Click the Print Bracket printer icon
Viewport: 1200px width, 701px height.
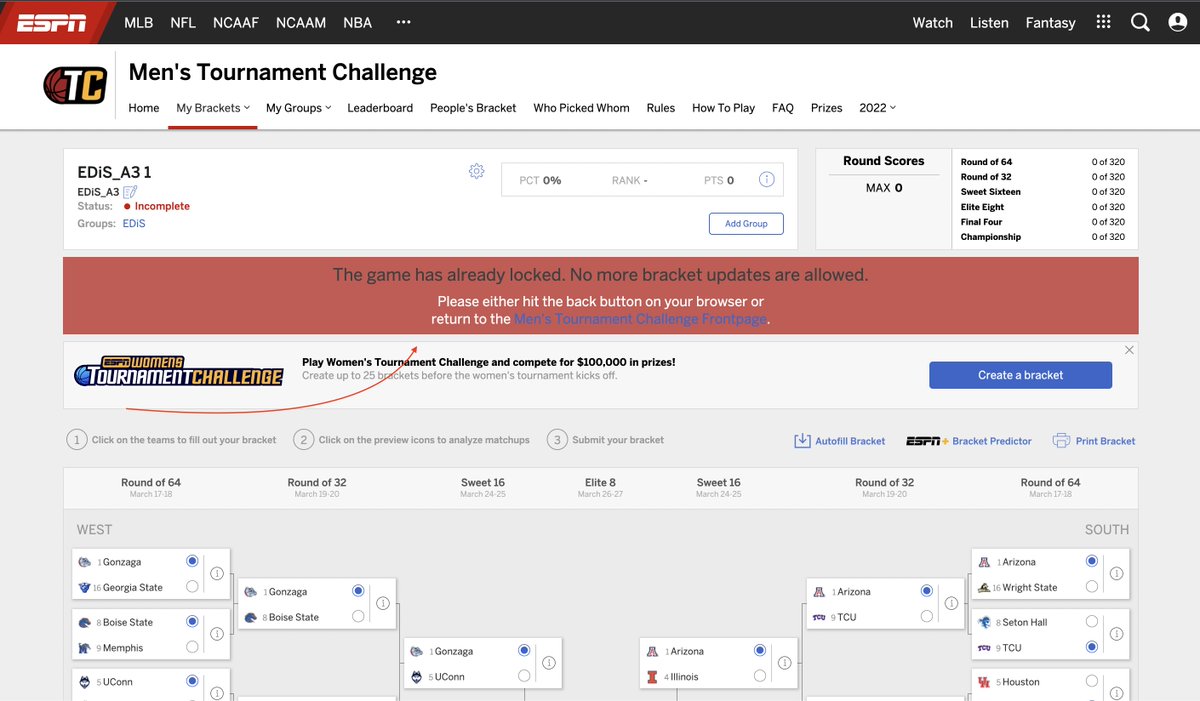[1061, 441]
